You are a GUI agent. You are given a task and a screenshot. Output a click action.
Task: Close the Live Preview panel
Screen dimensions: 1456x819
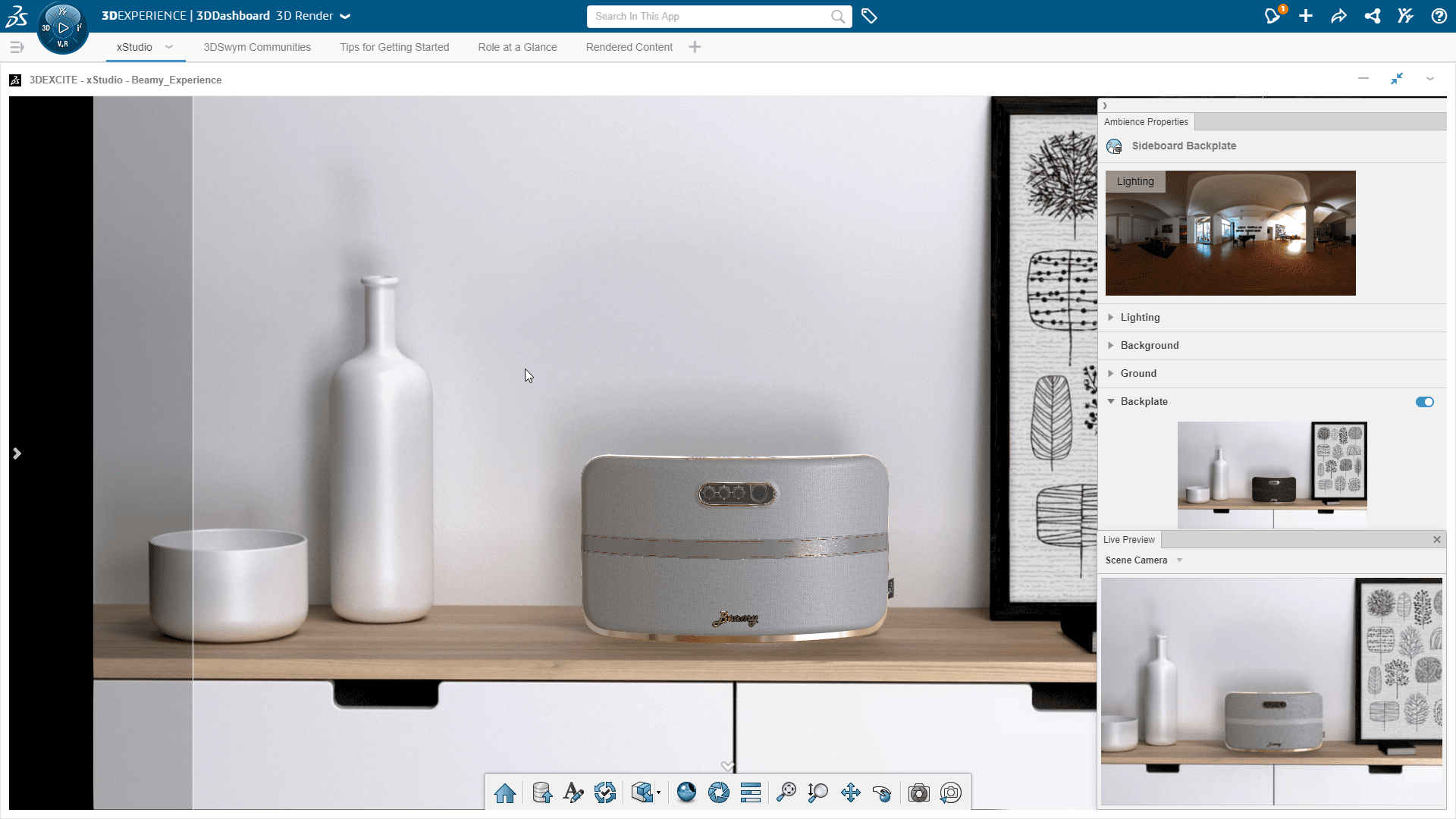(1437, 539)
